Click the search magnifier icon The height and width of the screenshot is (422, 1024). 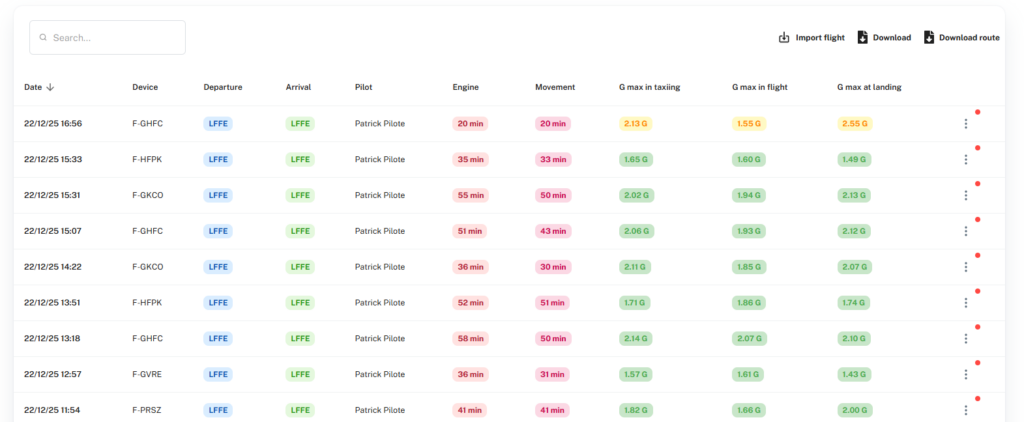44,38
